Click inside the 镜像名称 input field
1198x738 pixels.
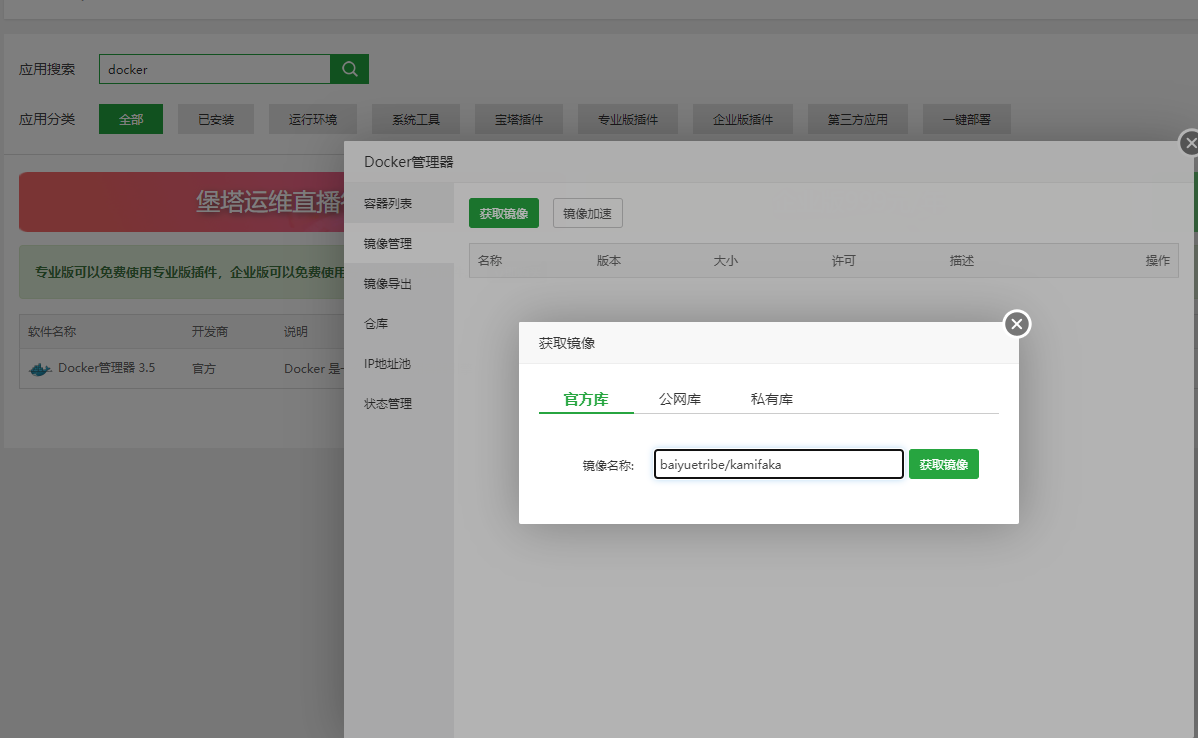778,463
